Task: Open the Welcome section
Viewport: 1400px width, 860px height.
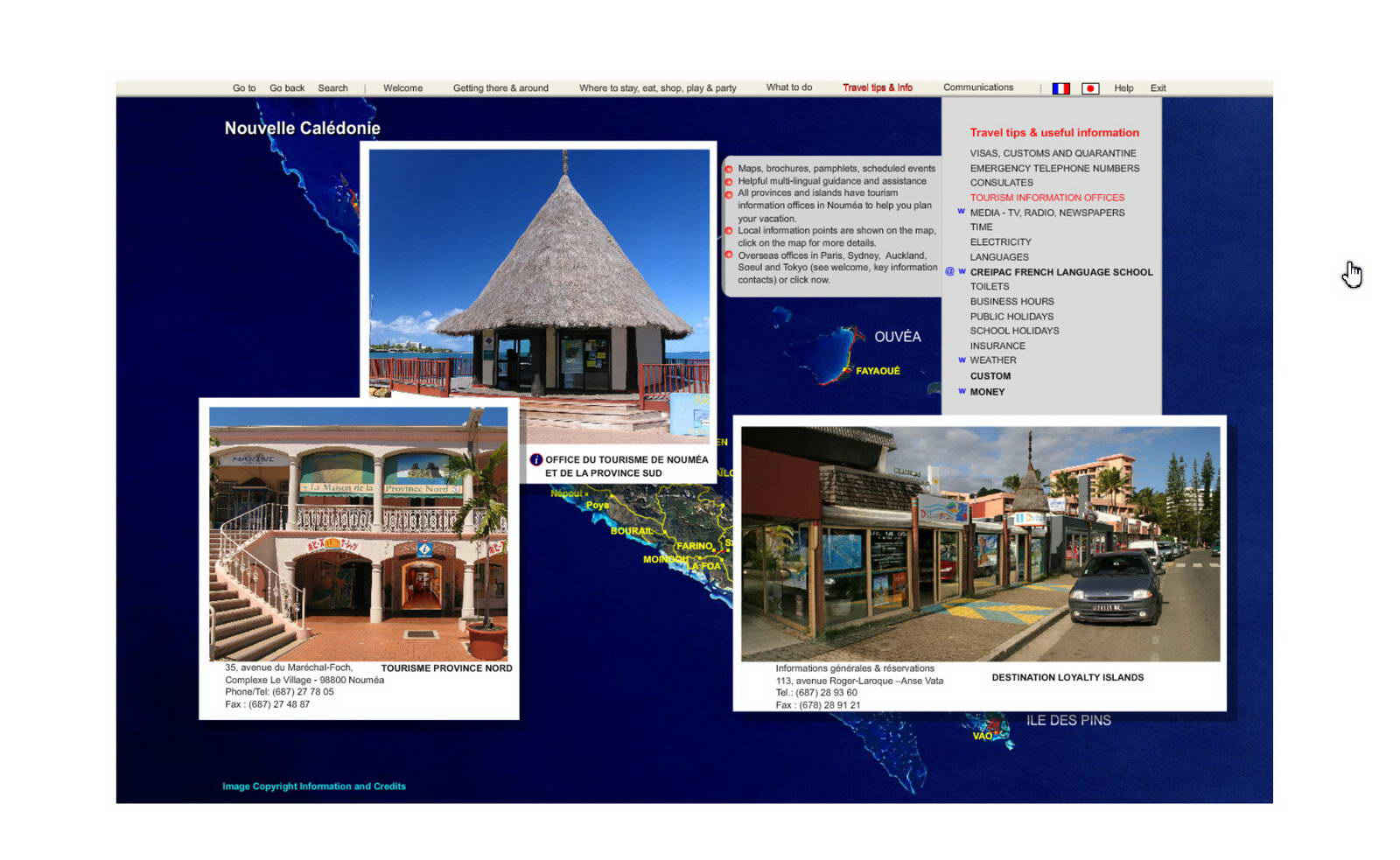Action: [402, 88]
